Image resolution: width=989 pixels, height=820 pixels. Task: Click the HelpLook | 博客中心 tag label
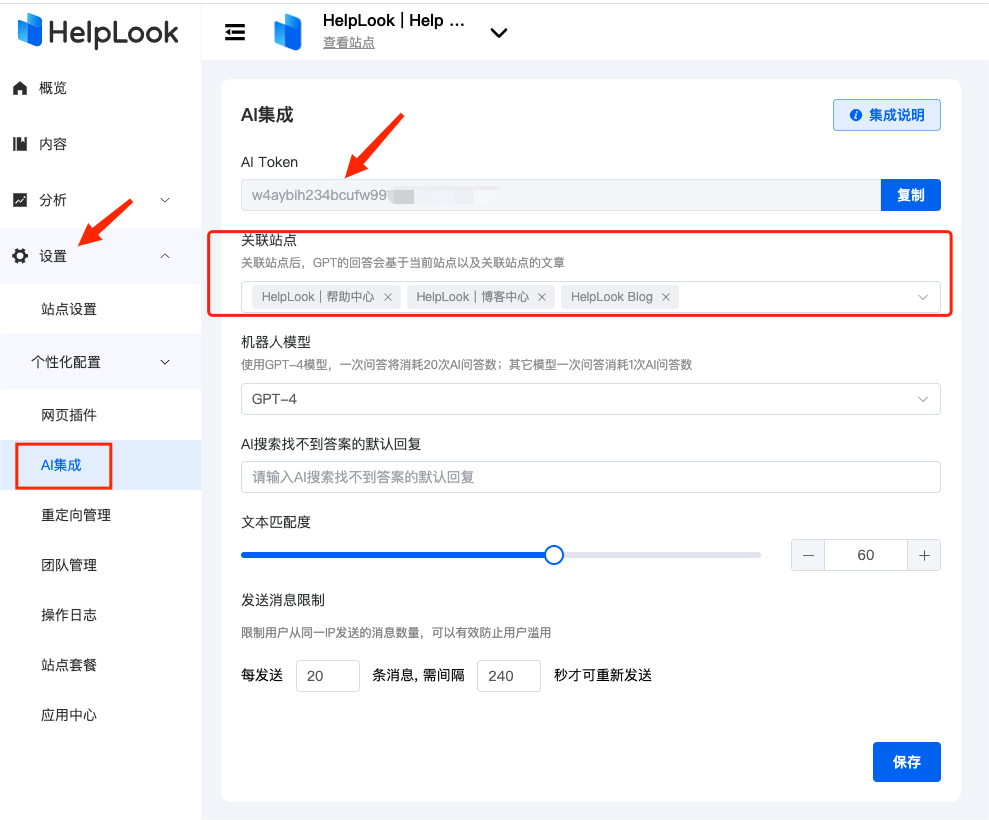tap(472, 297)
